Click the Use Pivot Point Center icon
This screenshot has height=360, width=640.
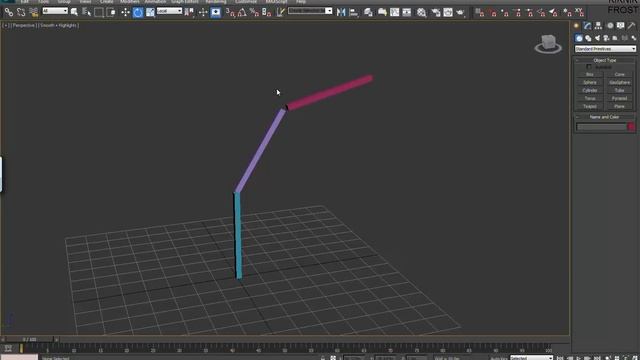(189, 12)
